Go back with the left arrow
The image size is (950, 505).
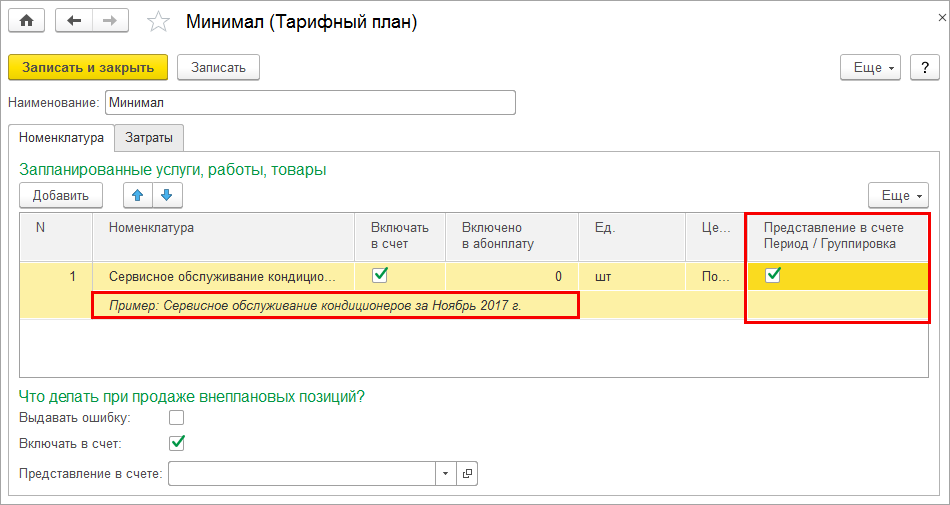[x=74, y=20]
